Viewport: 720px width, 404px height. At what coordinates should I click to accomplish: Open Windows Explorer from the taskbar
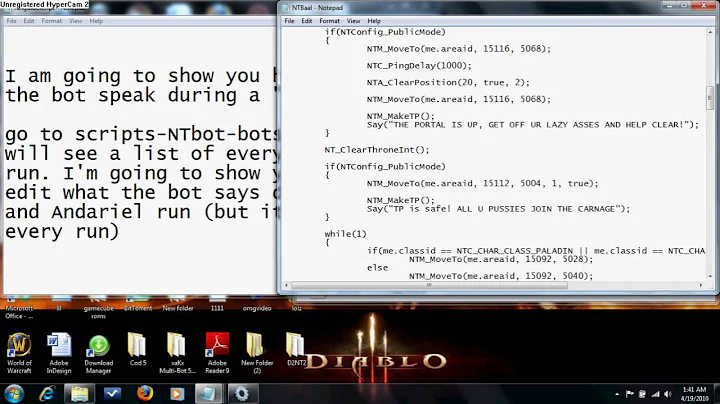(79, 393)
